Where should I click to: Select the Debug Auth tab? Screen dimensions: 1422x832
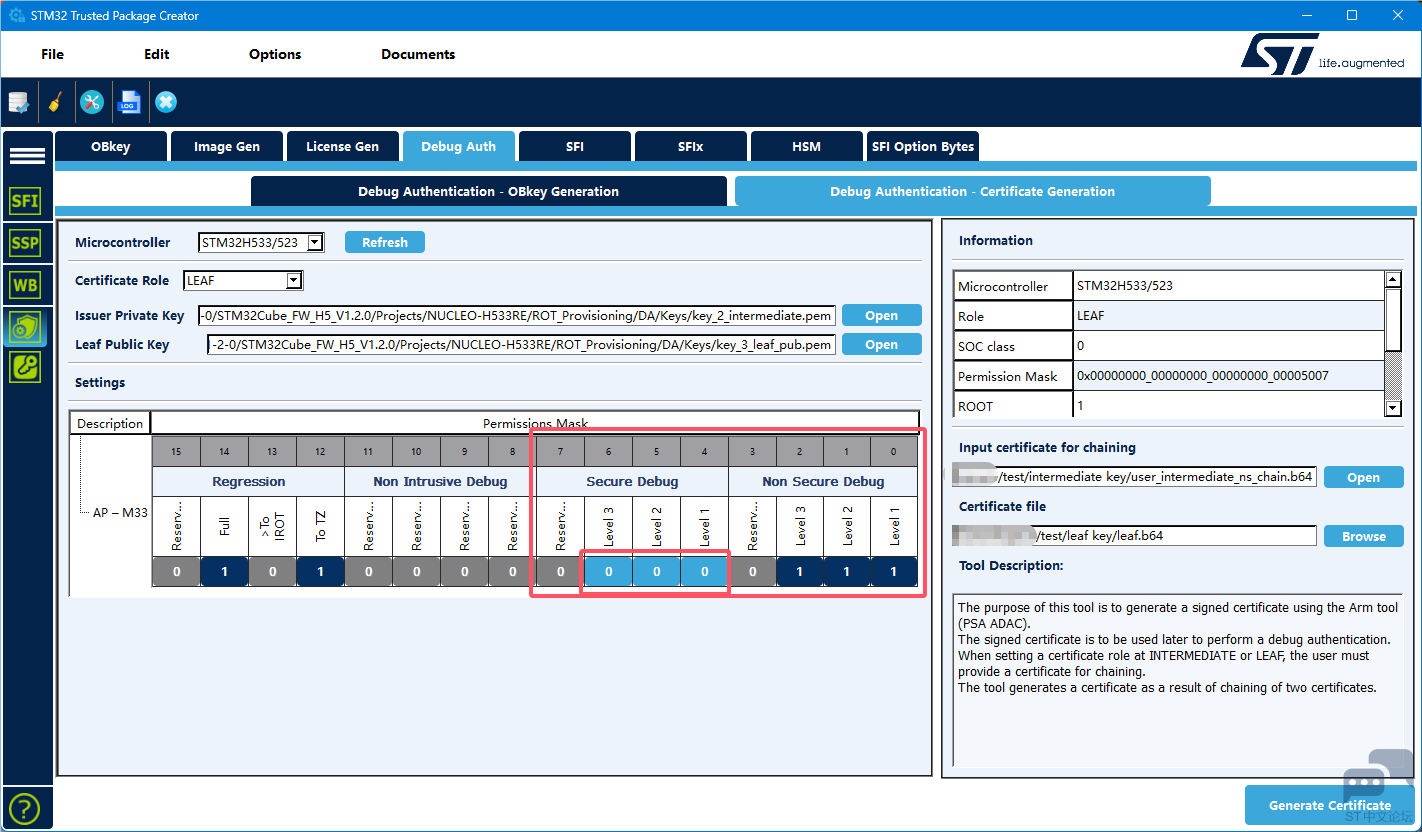(x=459, y=146)
